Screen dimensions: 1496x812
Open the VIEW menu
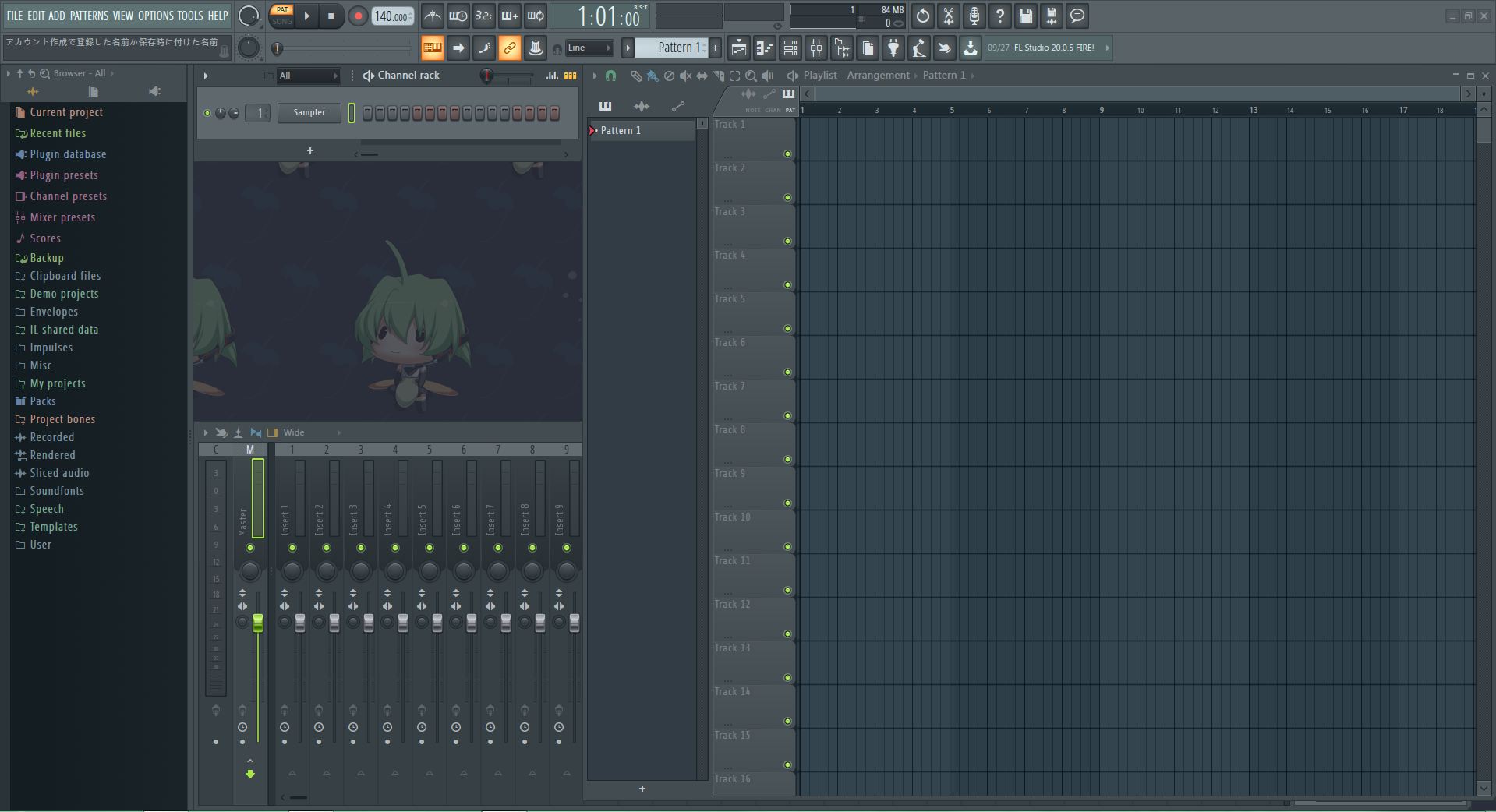click(x=123, y=16)
